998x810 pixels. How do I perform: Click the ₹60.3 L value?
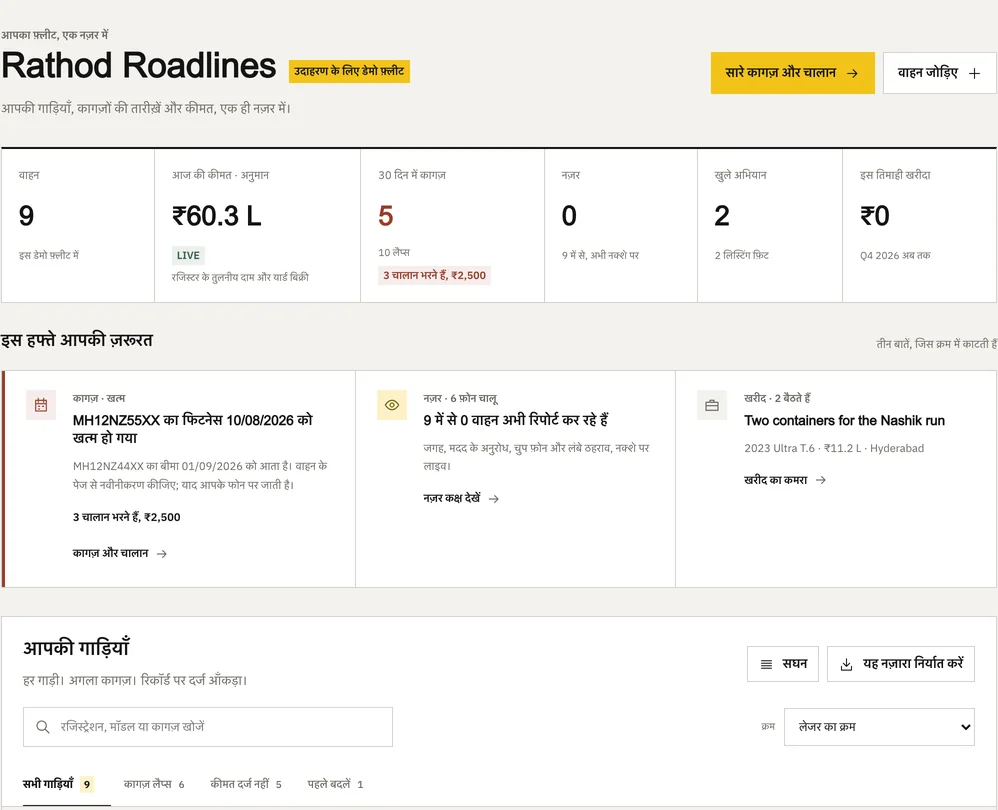click(216, 216)
